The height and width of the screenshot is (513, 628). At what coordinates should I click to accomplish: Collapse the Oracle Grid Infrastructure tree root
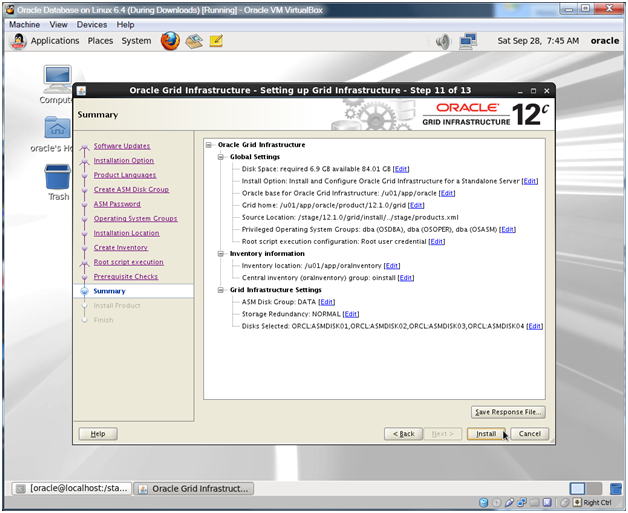point(210,145)
